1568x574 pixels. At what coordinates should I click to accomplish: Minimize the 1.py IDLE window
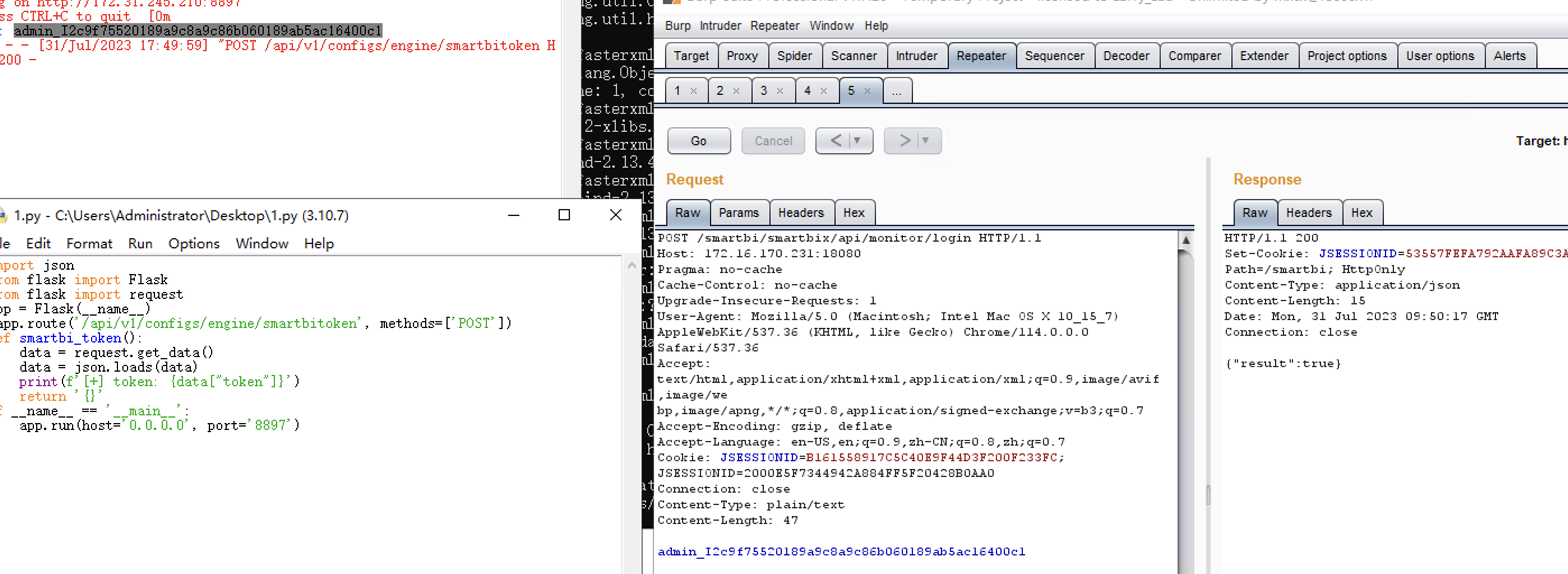(514, 215)
